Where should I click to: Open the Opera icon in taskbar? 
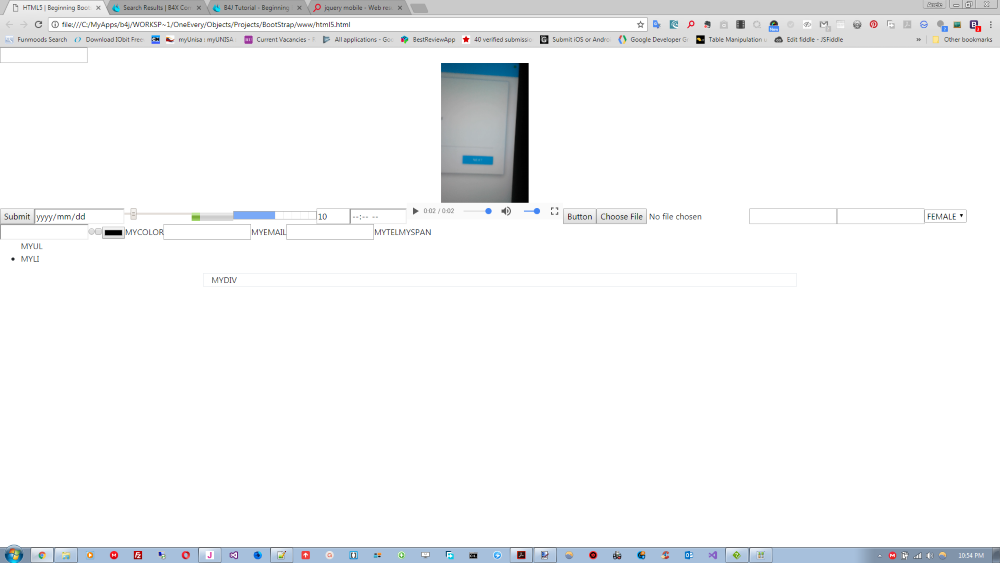[x=186, y=555]
